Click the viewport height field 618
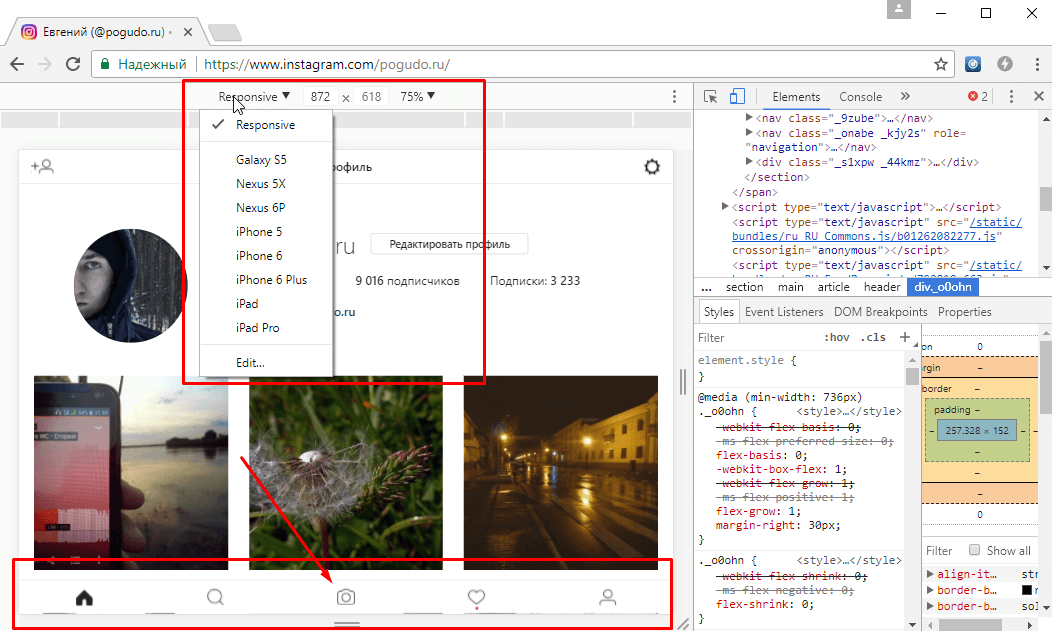This screenshot has height=631, width=1052. point(371,97)
